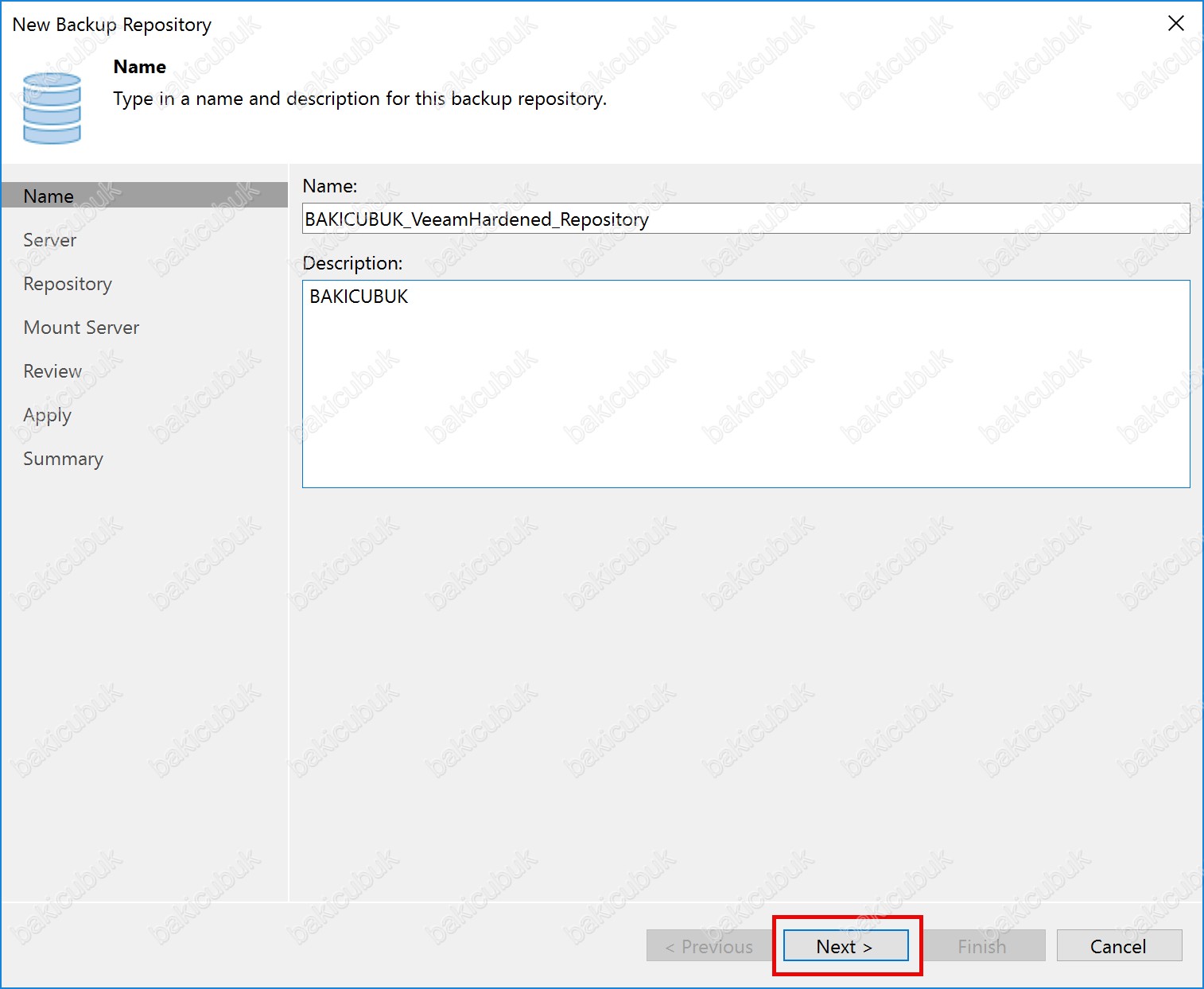Open the Repository wizard step

tap(68, 284)
